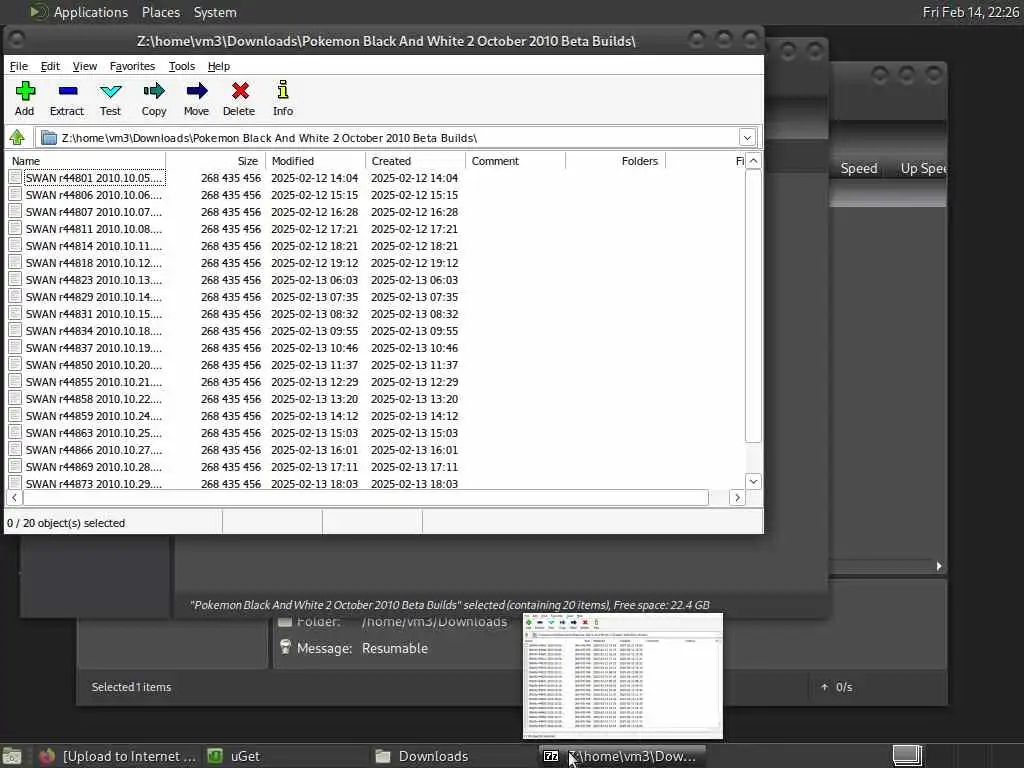Select file SWAN r44855 2010.10.21
This screenshot has width=1024, height=768.
point(93,381)
